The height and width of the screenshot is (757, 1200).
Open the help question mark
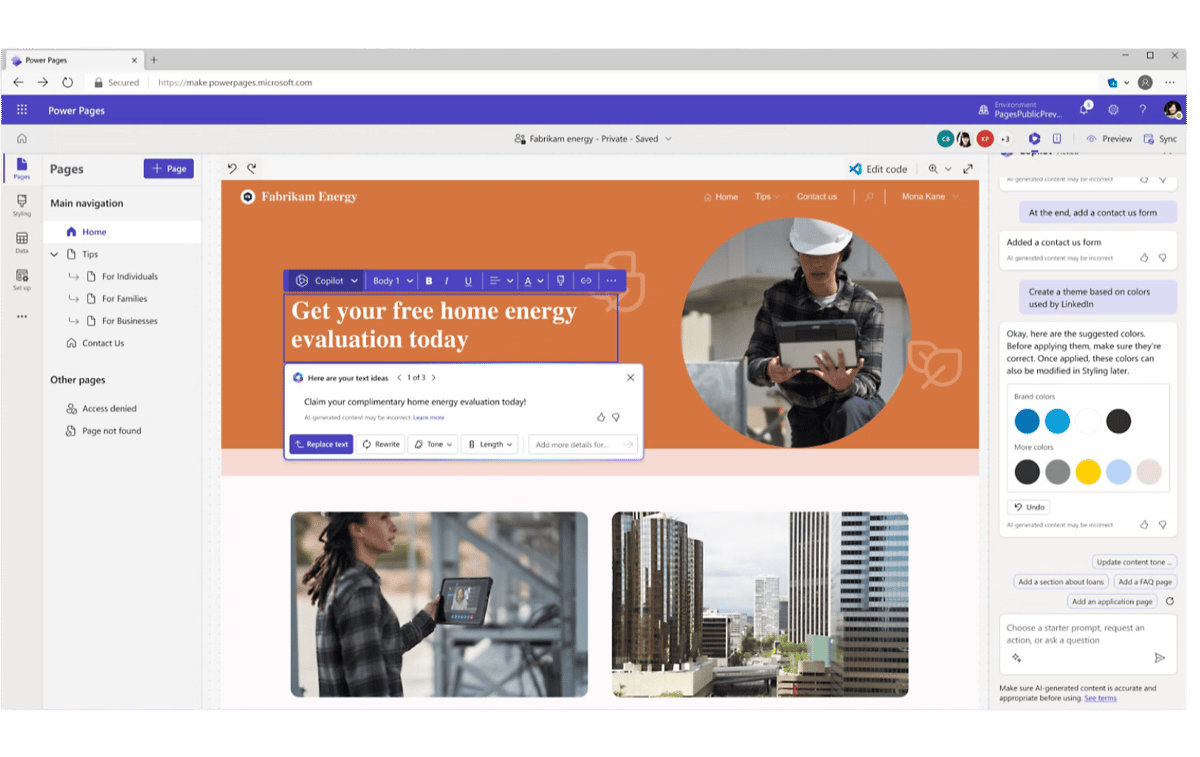(x=1142, y=110)
